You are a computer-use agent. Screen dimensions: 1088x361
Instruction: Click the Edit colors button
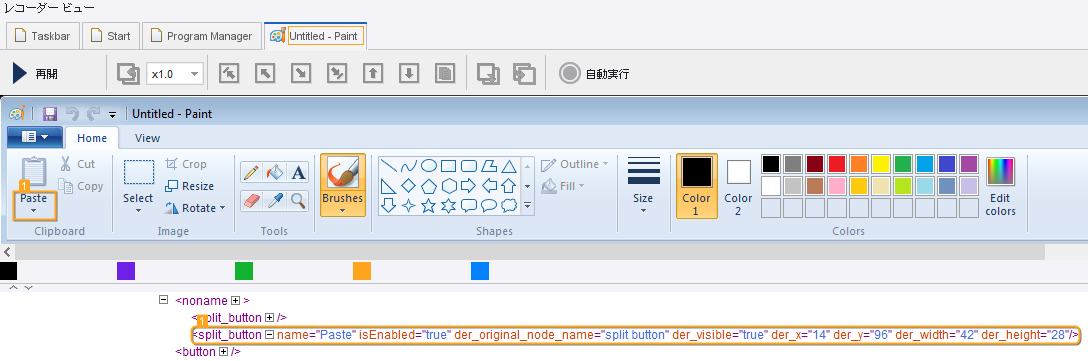(1000, 186)
